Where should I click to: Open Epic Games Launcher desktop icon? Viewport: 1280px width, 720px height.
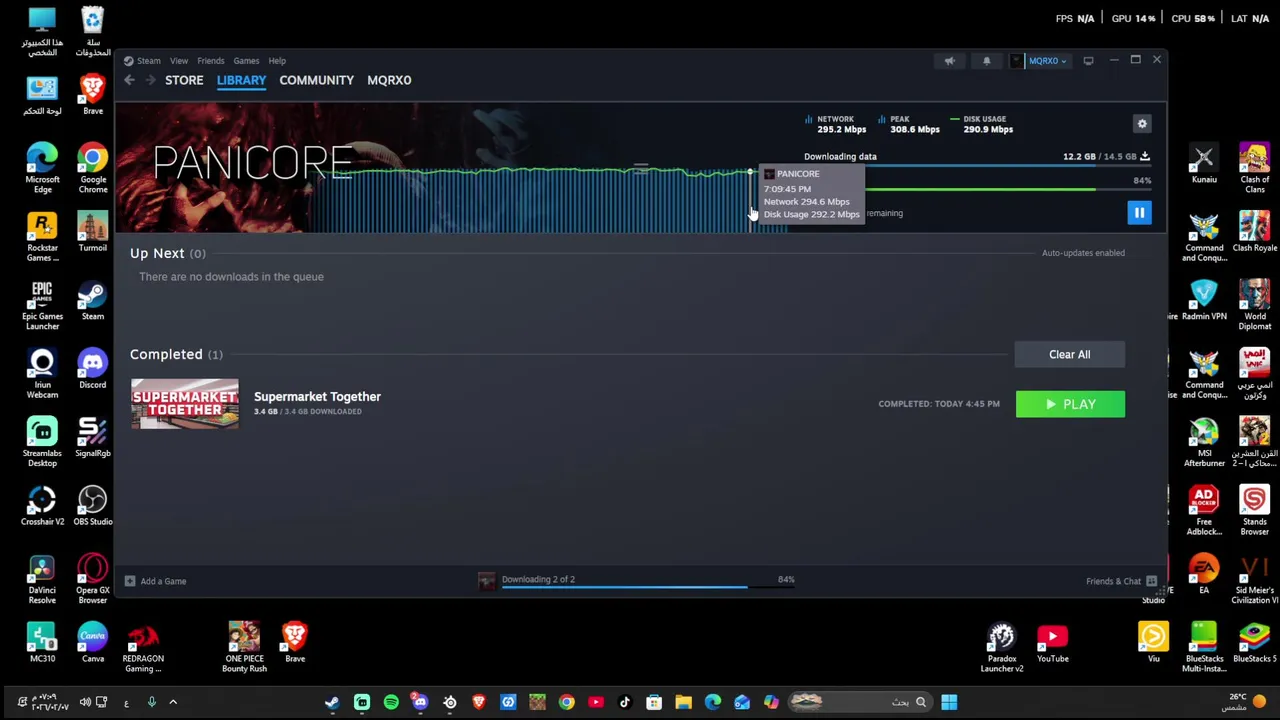42,304
